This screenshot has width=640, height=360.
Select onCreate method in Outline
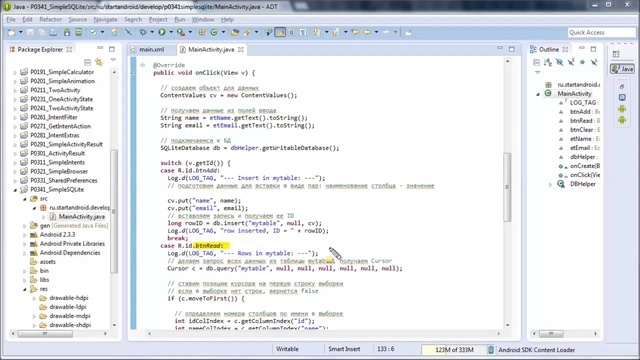(584, 166)
